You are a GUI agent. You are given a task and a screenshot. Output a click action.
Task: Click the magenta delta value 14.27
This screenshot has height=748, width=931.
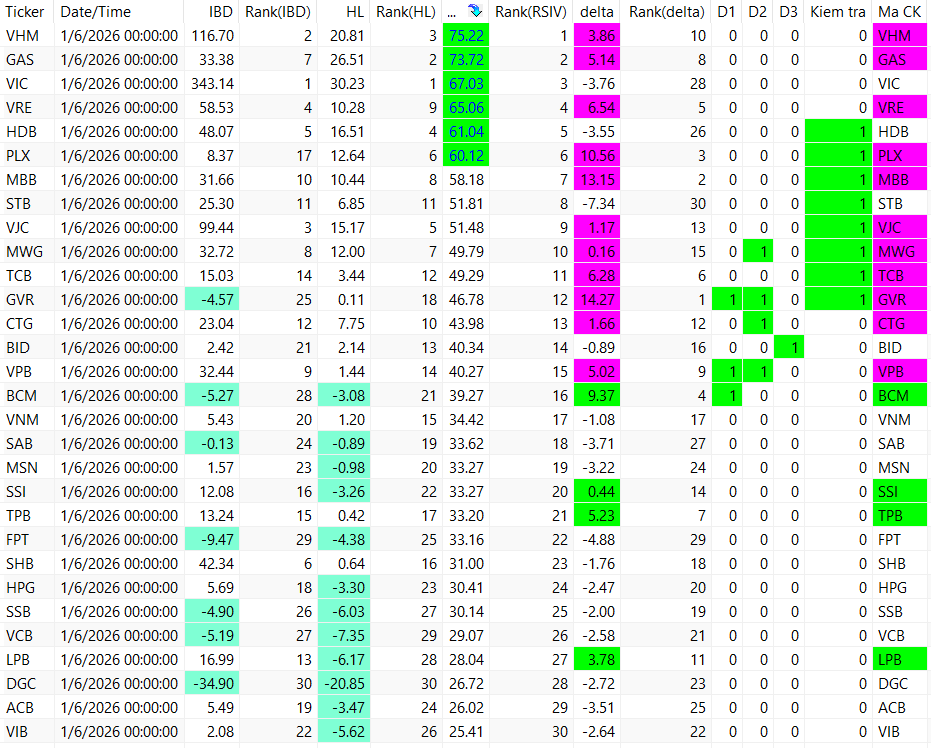597,300
